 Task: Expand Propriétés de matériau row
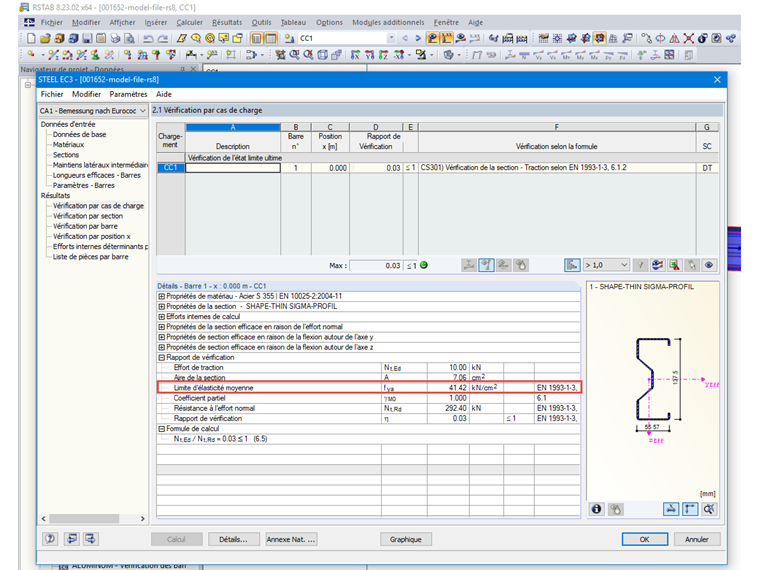coord(161,296)
